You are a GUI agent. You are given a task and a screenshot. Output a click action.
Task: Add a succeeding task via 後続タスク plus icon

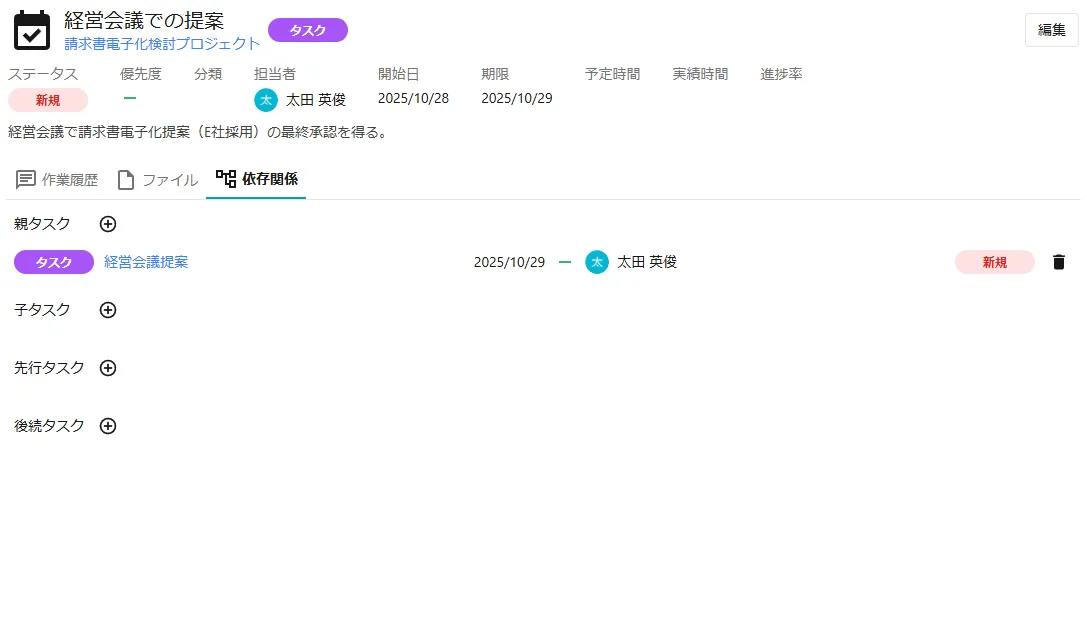point(108,426)
